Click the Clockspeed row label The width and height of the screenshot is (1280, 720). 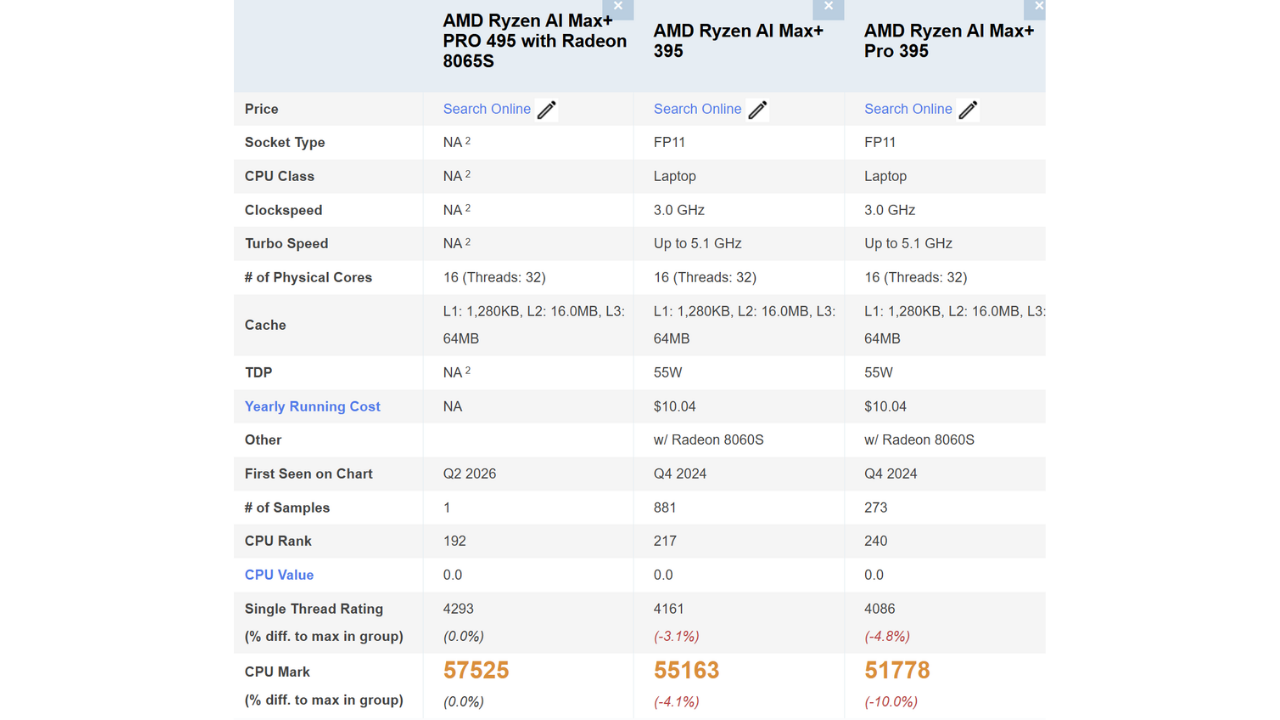point(284,210)
